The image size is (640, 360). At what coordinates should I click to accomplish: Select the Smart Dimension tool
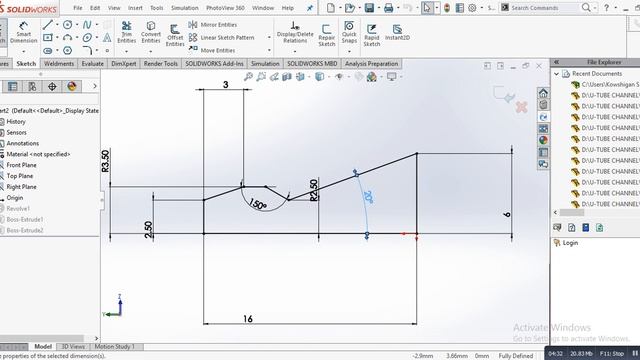[x=23, y=32]
